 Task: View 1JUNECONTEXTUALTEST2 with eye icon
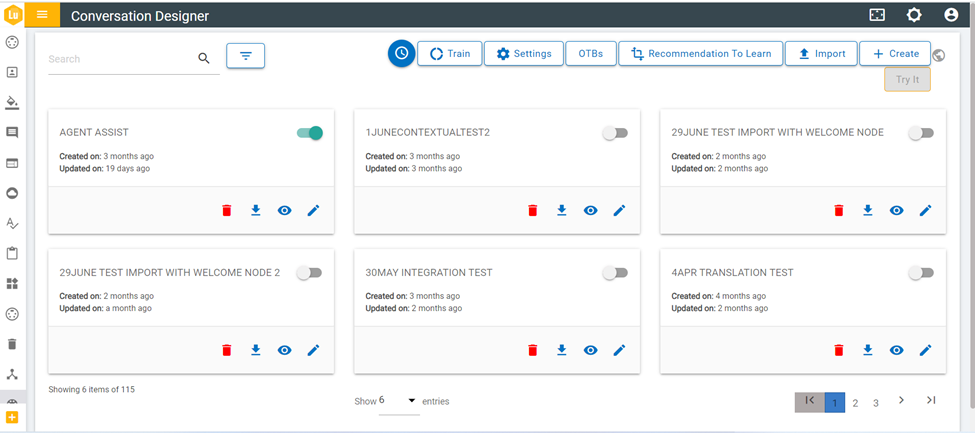[590, 211]
